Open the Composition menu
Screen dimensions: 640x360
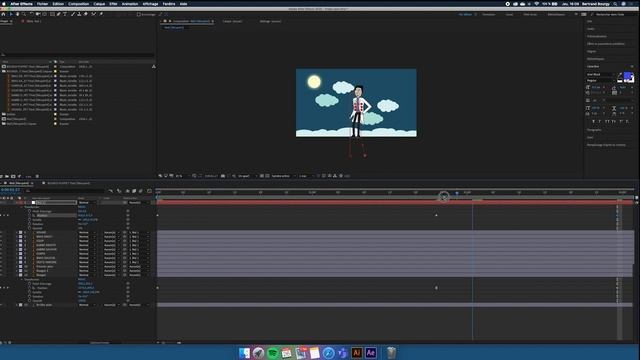[78, 4]
